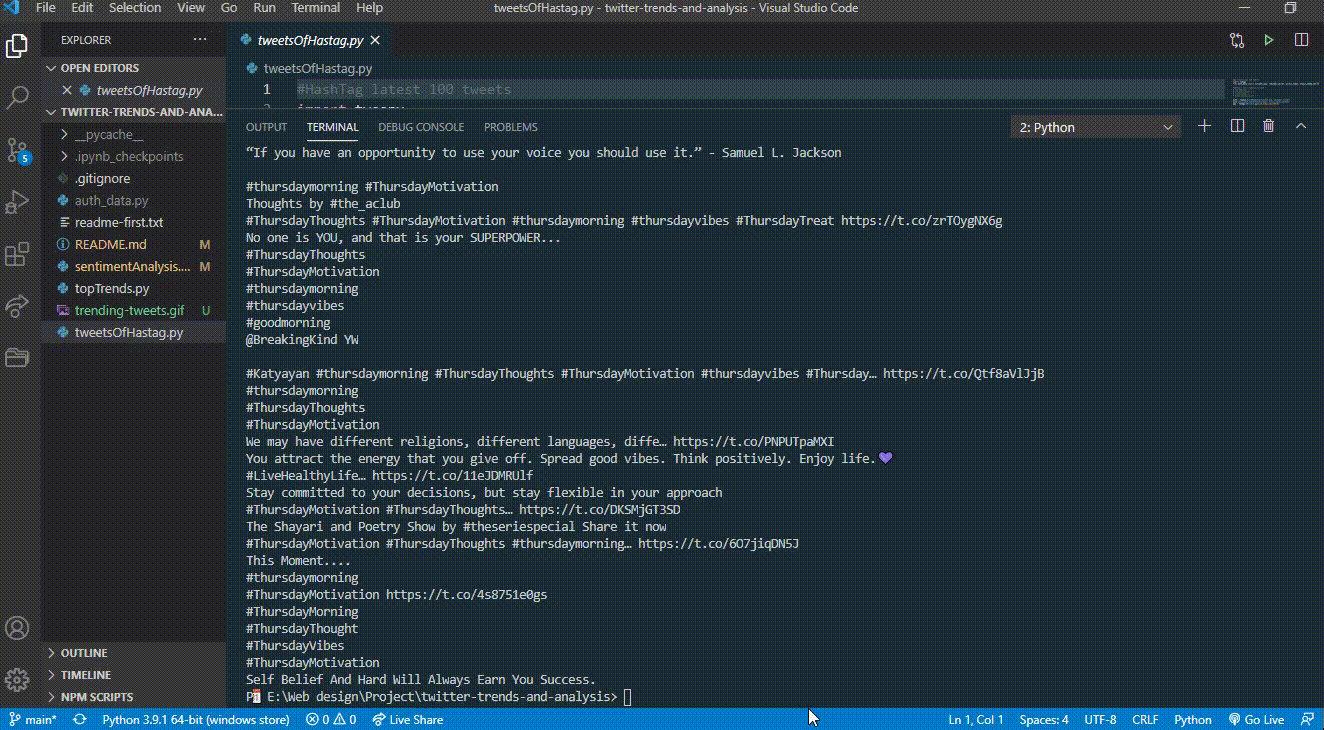Switch to the Debug Console tab
The image size is (1324, 730).
(x=421, y=127)
